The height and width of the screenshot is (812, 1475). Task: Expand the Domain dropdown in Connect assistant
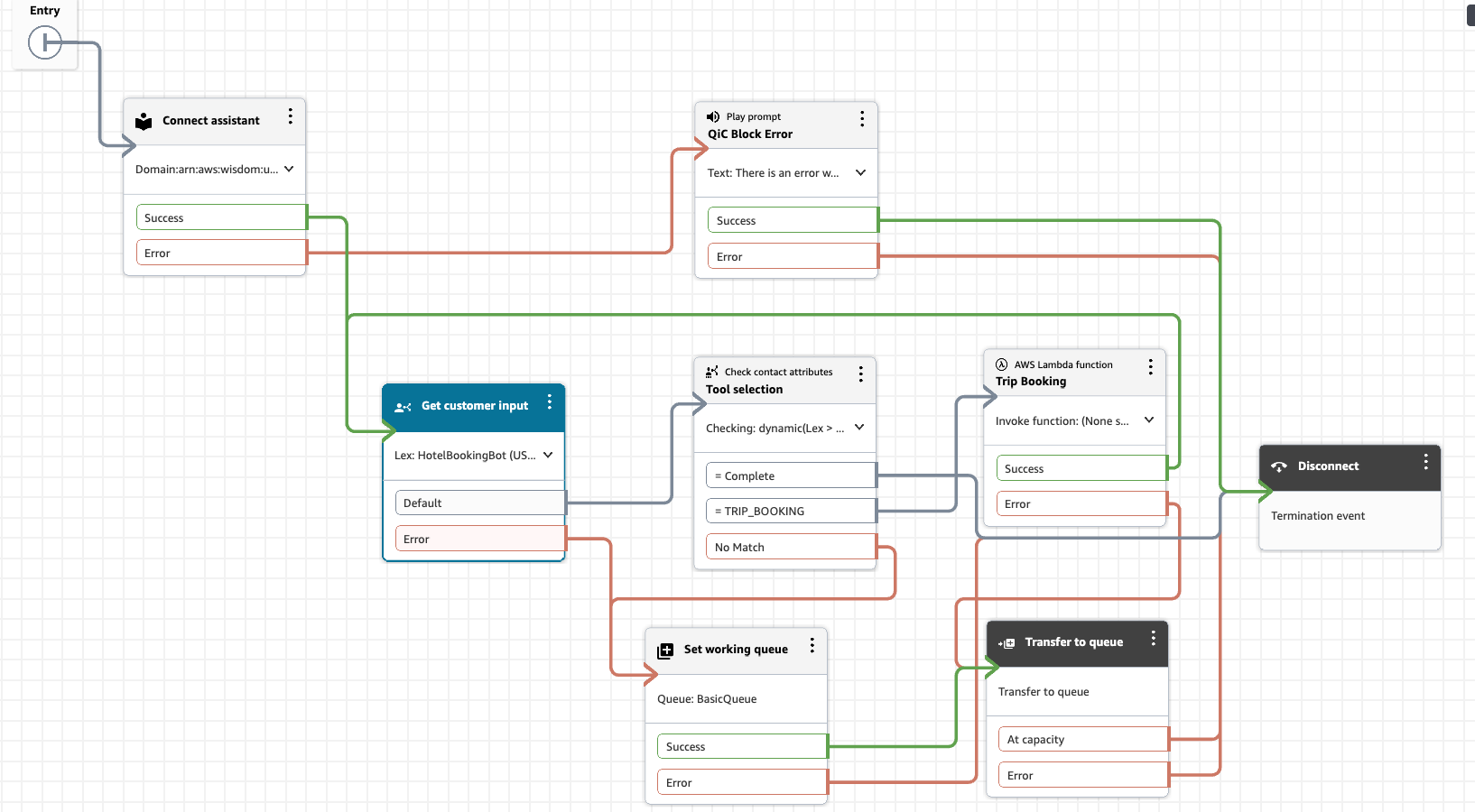pos(289,169)
